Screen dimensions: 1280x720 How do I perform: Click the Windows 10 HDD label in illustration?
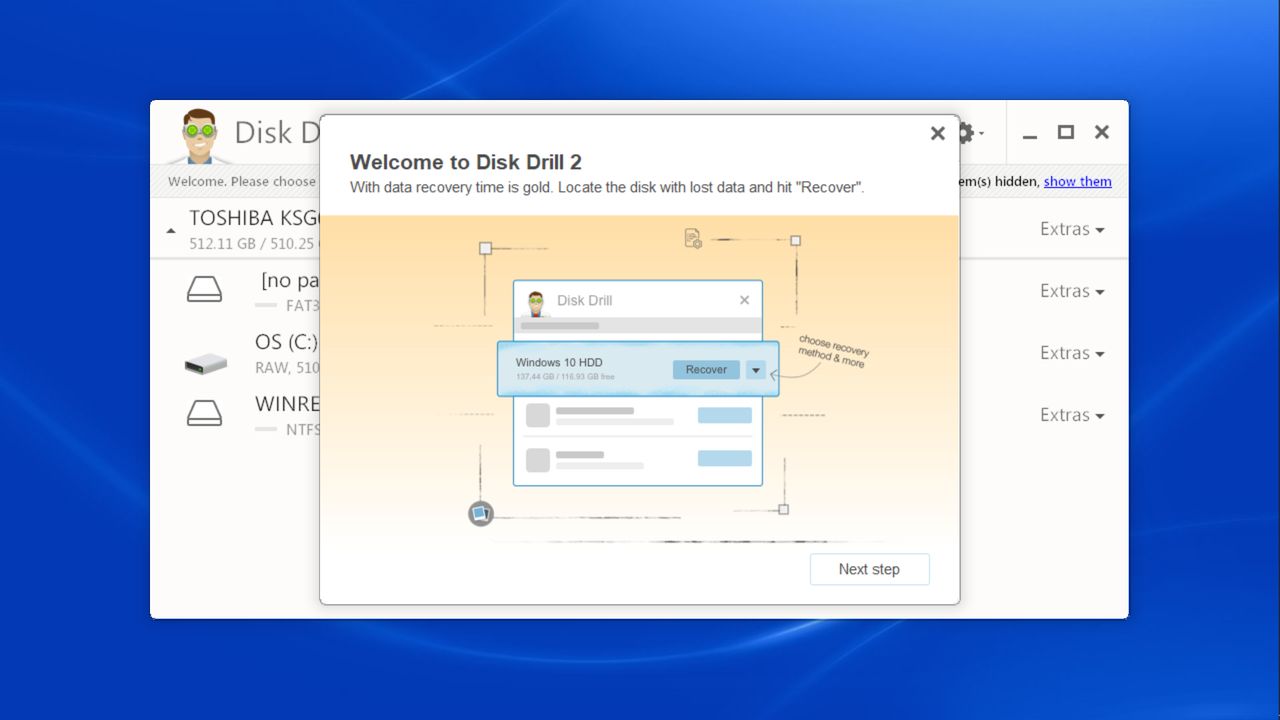(x=559, y=362)
